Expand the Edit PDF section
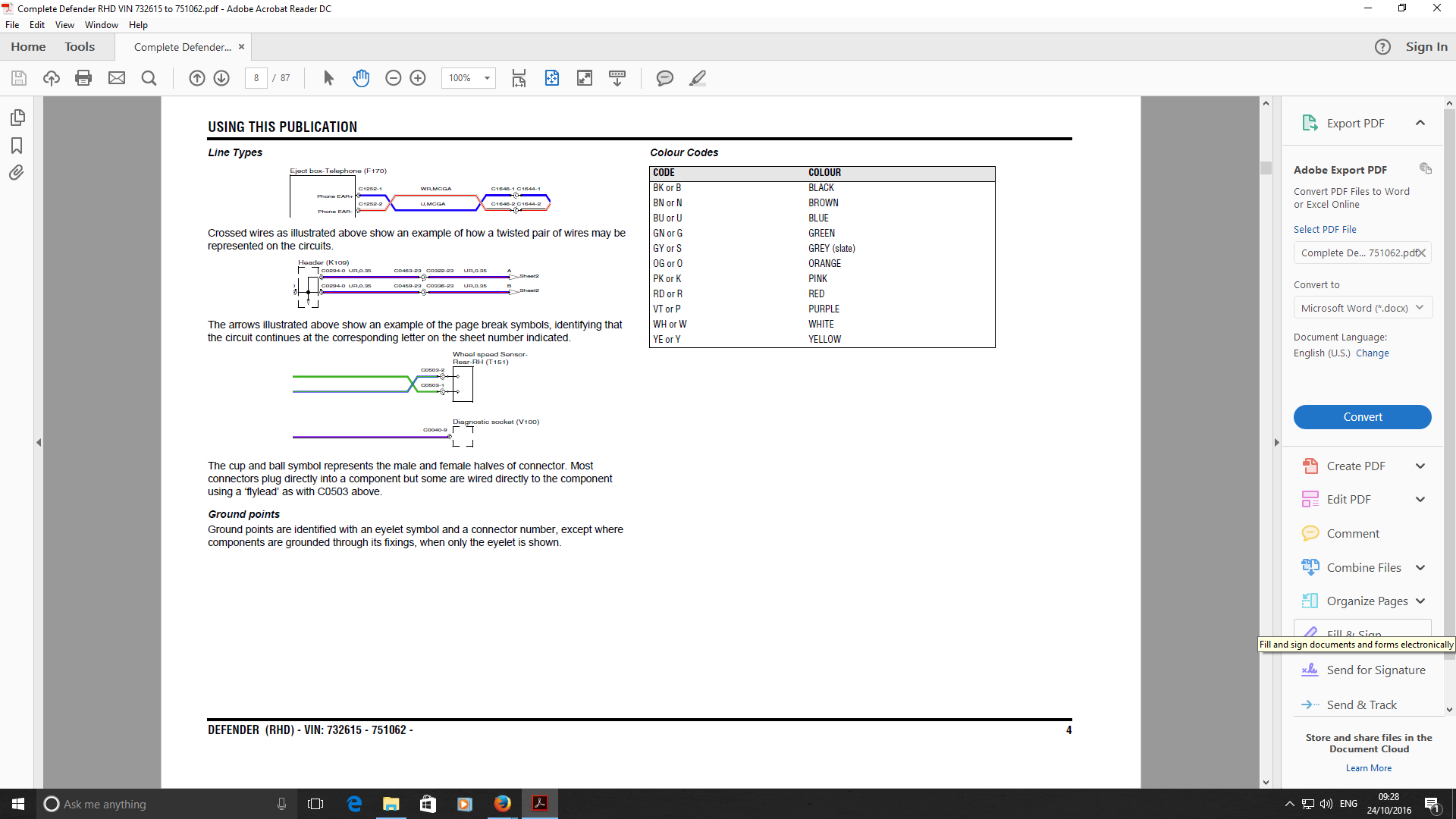 [1420, 500]
